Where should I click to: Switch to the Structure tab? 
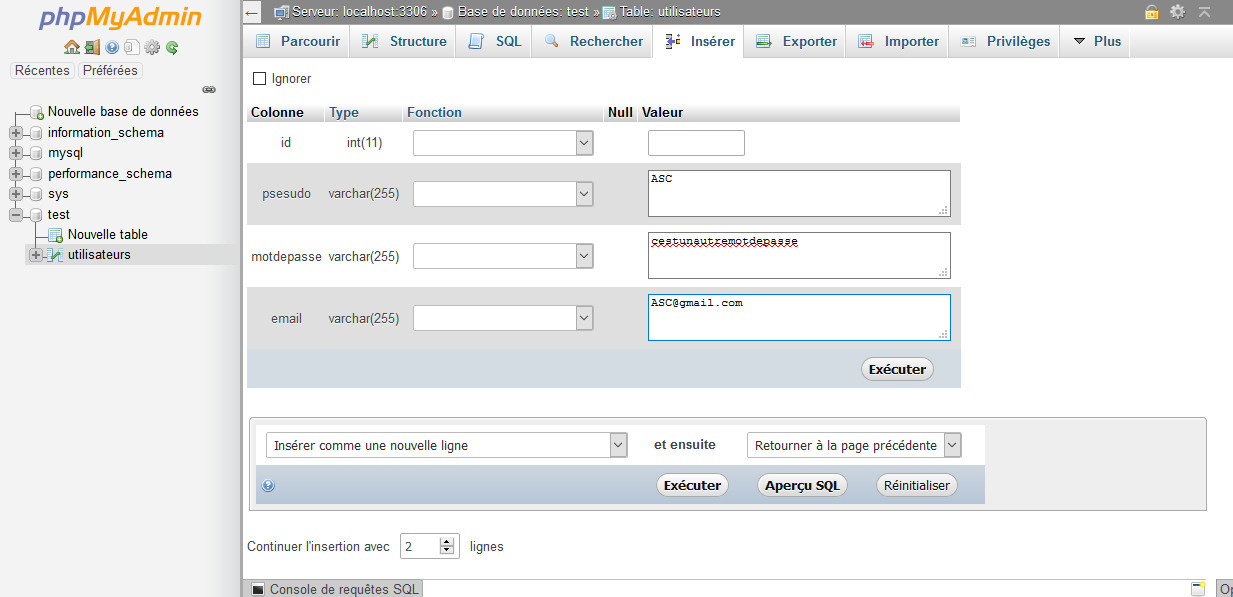(x=404, y=41)
